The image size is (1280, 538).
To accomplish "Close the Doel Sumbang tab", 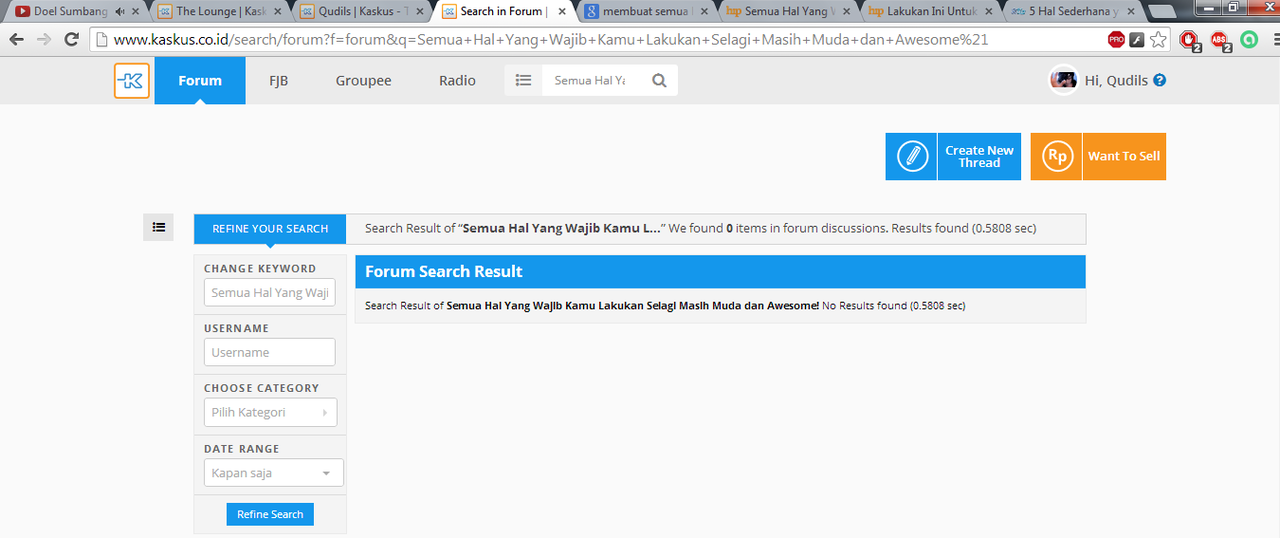I will [x=135, y=12].
